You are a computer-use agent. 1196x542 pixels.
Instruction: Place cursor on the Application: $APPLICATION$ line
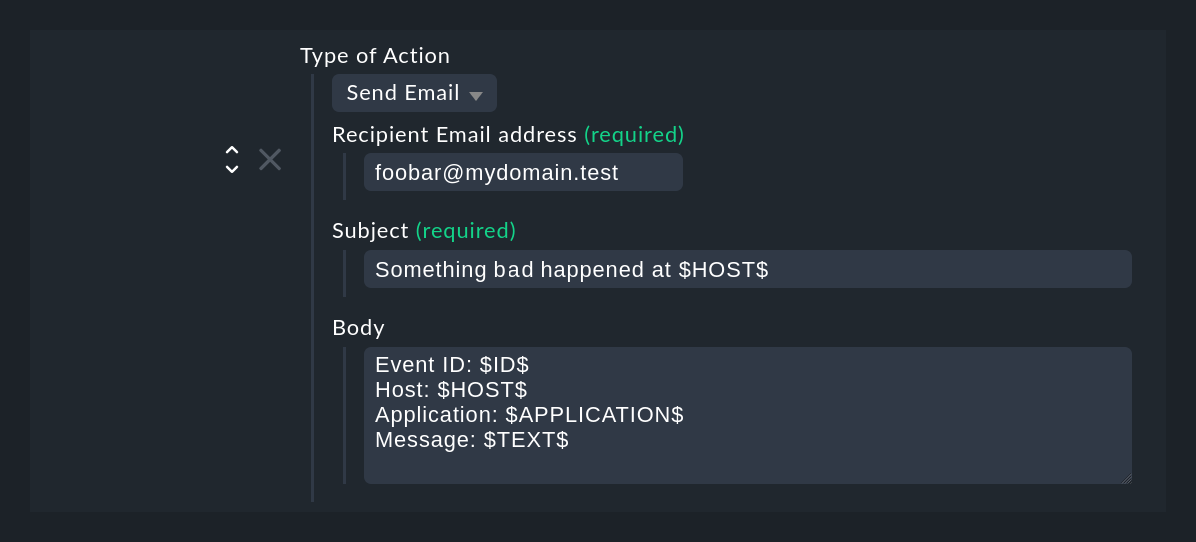(529, 414)
